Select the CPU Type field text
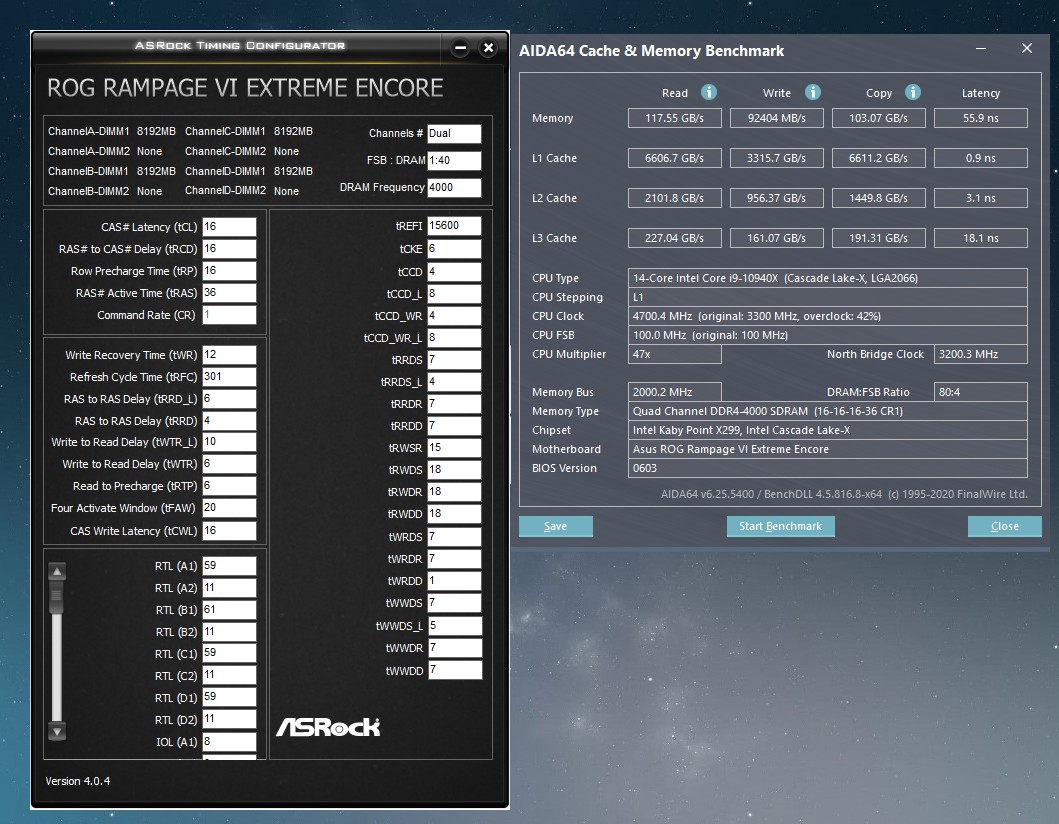The height and width of the screenshot is (824, 1059). (x=827, y=278)
